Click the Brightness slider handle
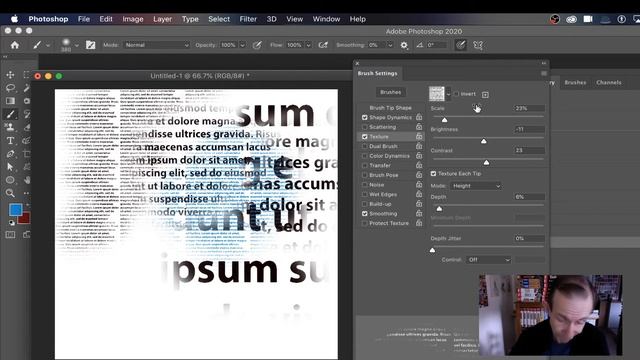This screenshot has height=360, width=640. click(x=484, y=141)
